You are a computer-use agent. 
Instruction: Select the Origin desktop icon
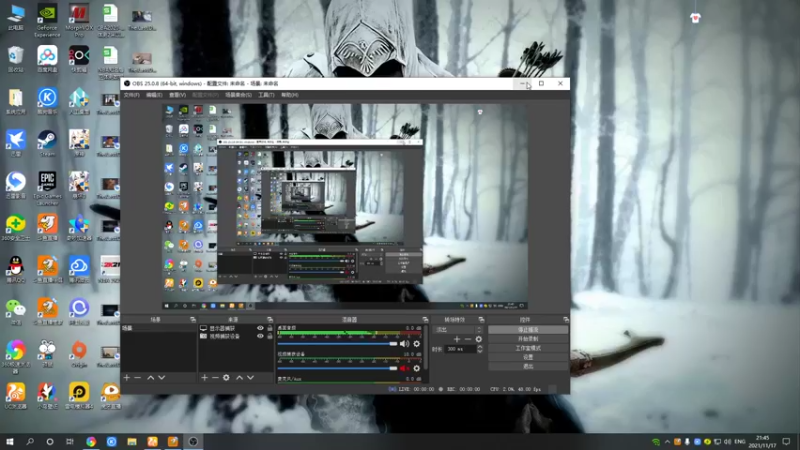(79, 354)
